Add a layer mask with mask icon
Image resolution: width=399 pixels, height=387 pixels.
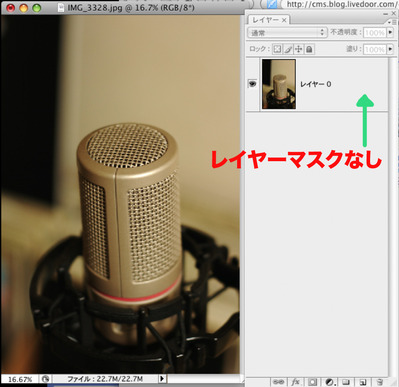pos(313,382)
